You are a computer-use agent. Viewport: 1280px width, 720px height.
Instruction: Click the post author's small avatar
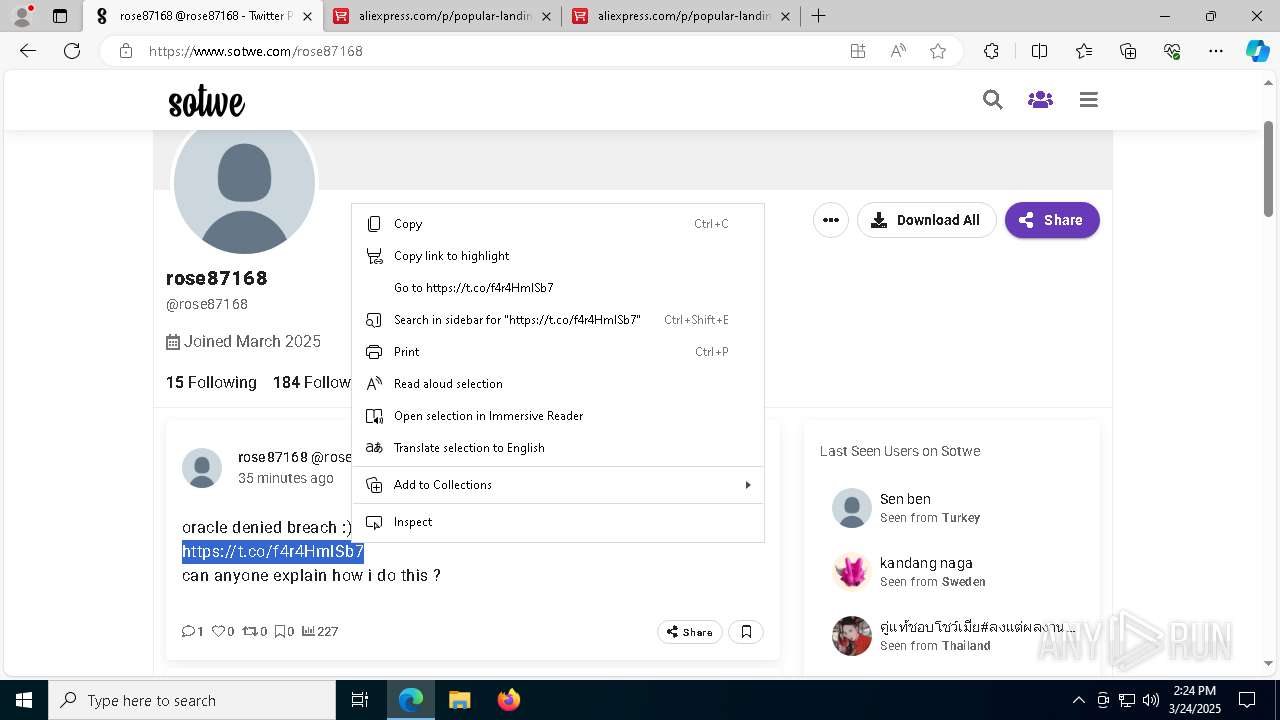(202, 468)
